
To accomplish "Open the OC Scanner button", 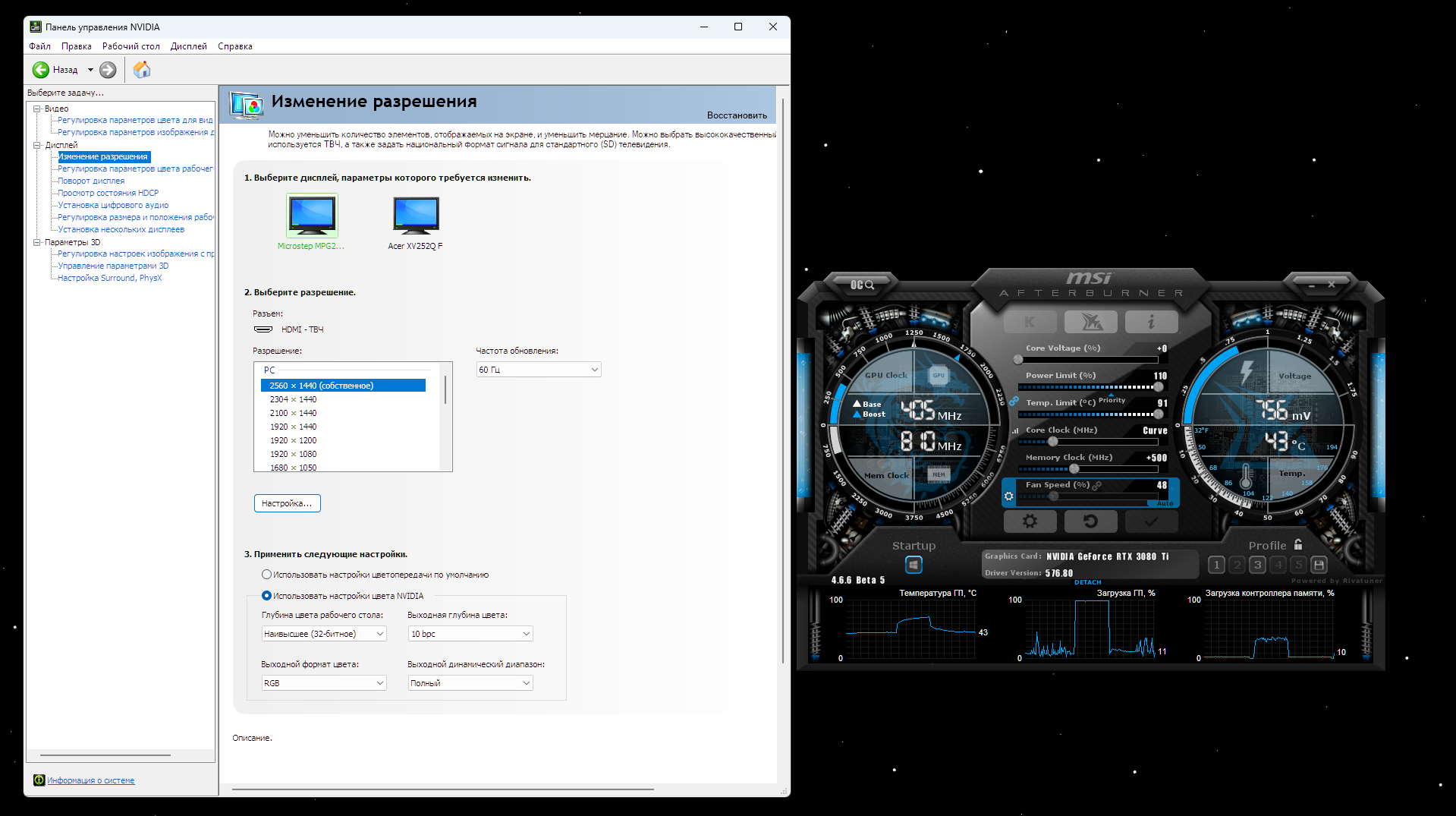I will pos(863,285).
